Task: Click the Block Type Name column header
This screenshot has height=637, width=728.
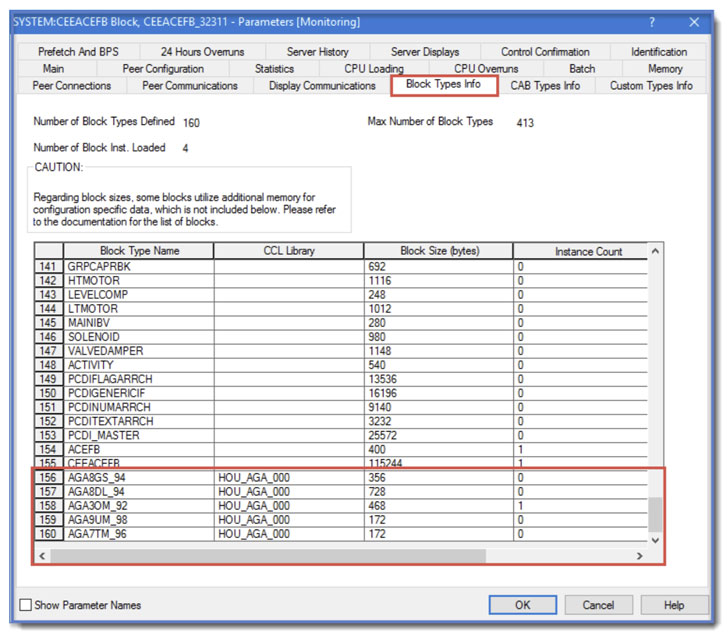Action: 139,252
